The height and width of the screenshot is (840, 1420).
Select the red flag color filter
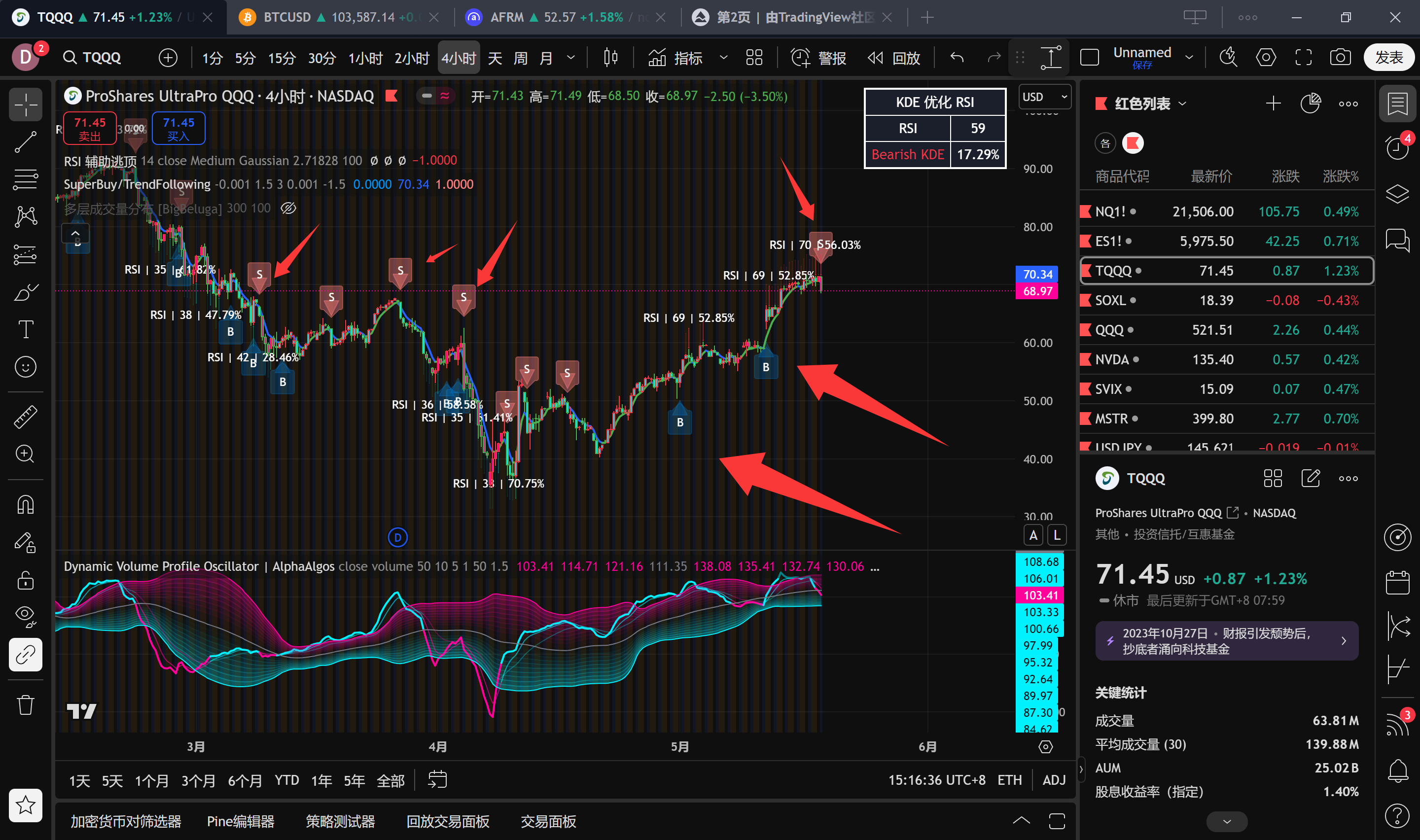point(1133,143)
